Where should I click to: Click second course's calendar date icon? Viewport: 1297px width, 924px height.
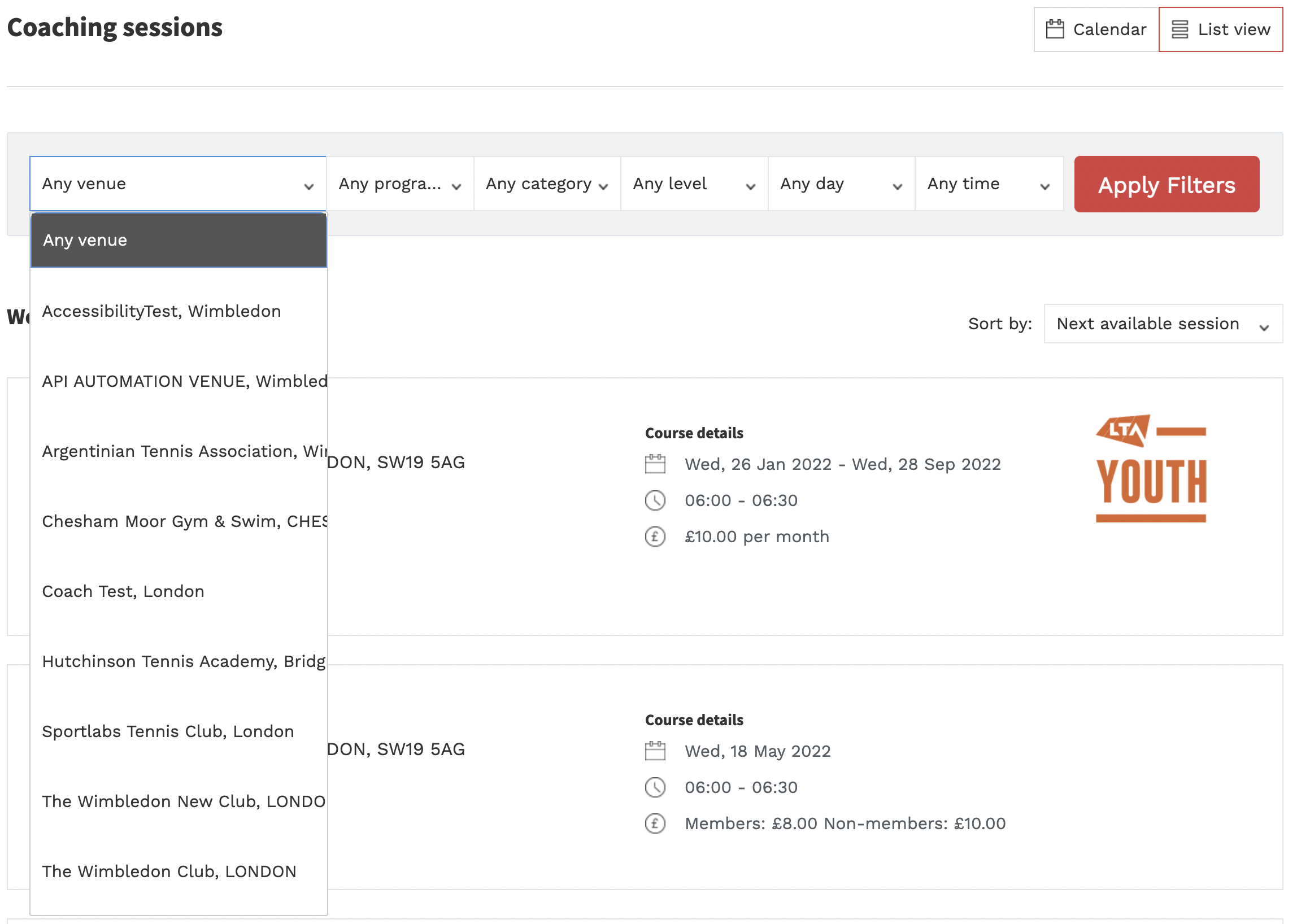coord(655,751)
